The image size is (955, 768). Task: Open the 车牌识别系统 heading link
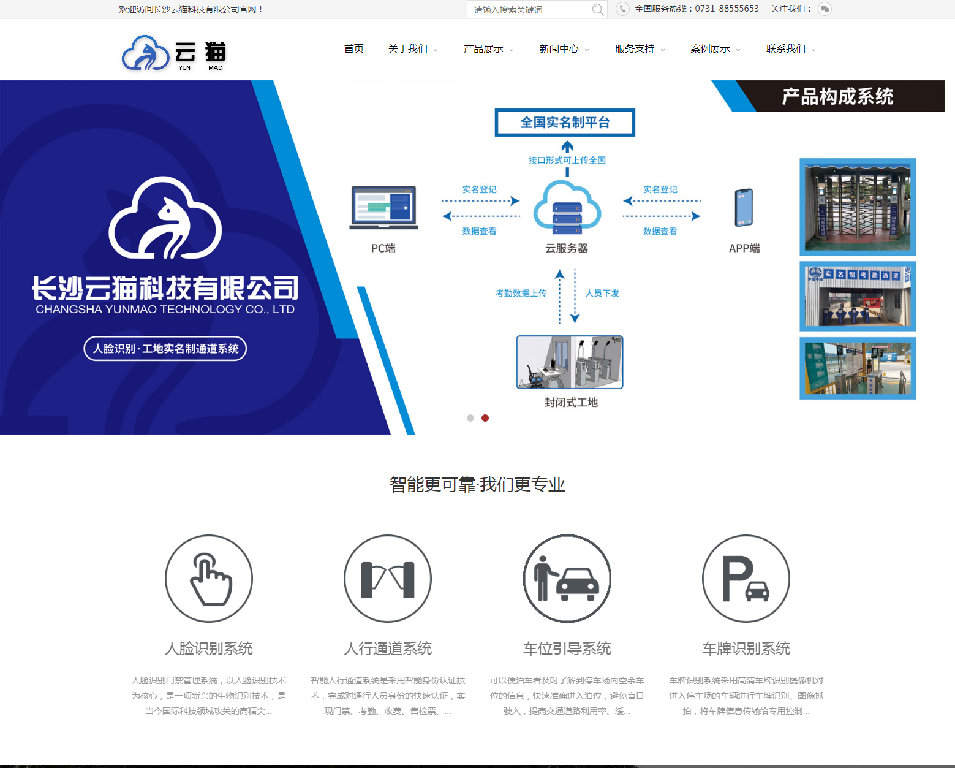coord(746,649)
